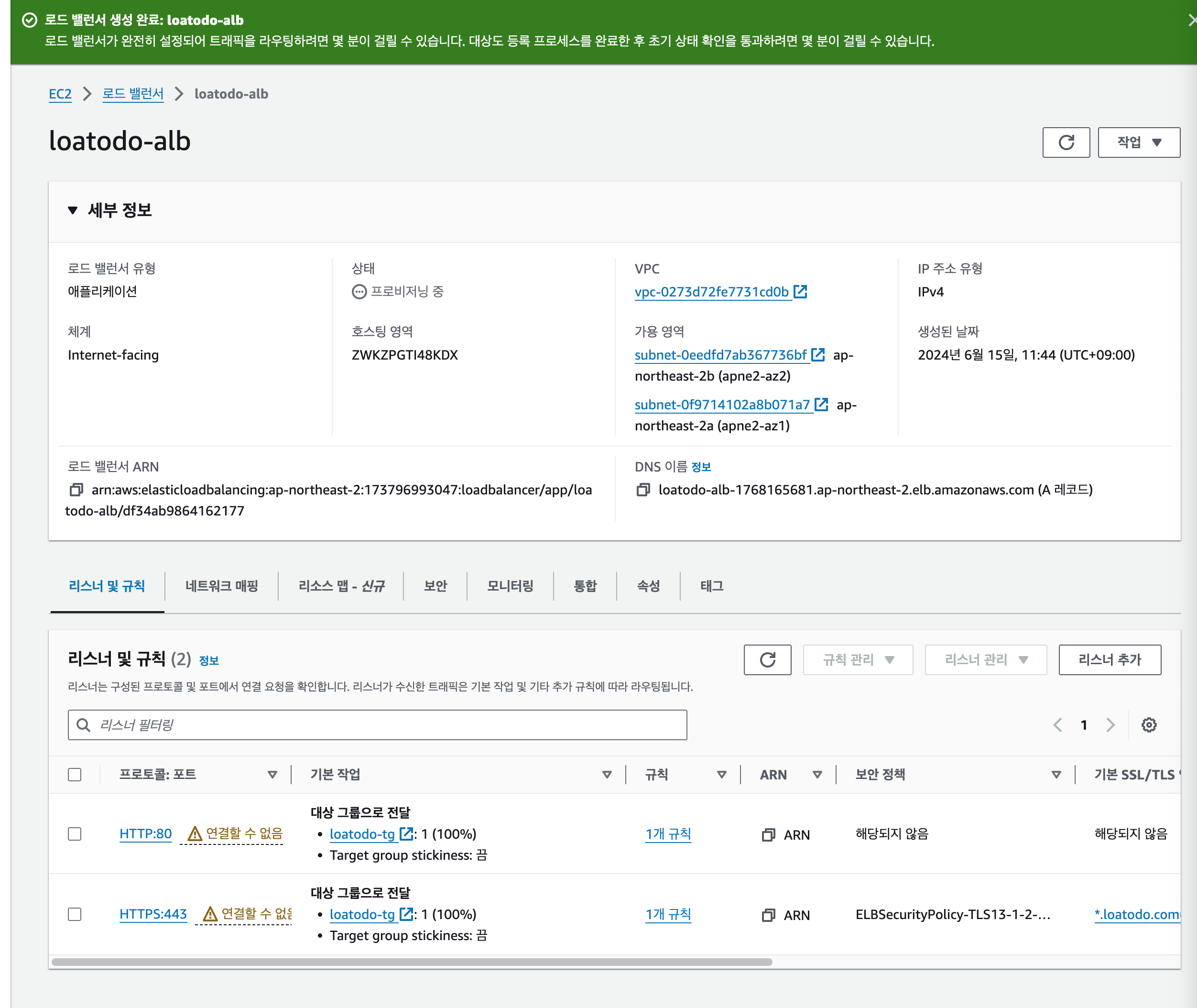The image size is (1197, 1008).
Task: Click refresh icon next to 작업 button
Action: click(1066, 142)
